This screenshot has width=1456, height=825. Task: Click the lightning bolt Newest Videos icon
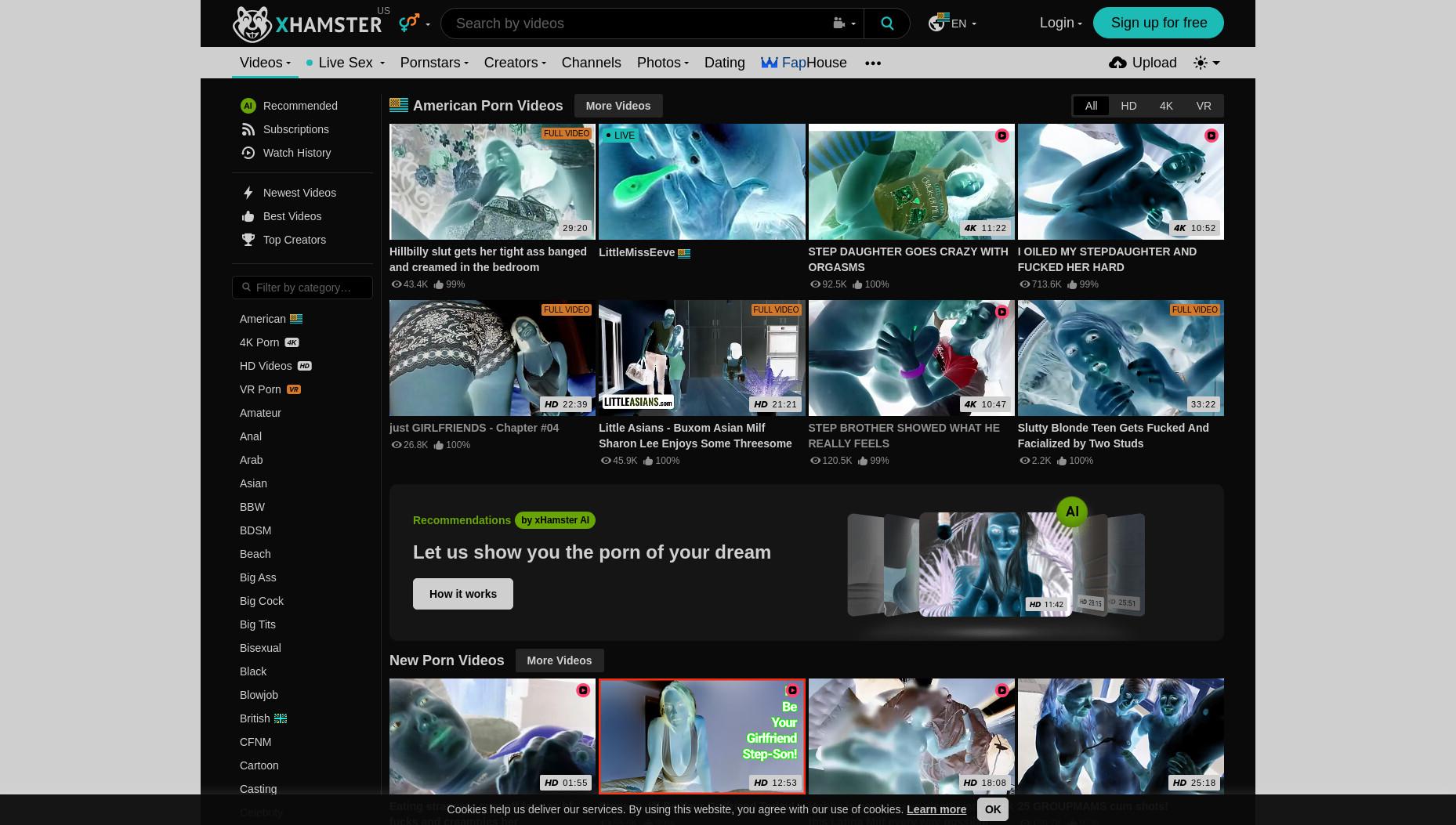(x=248, y=193)
